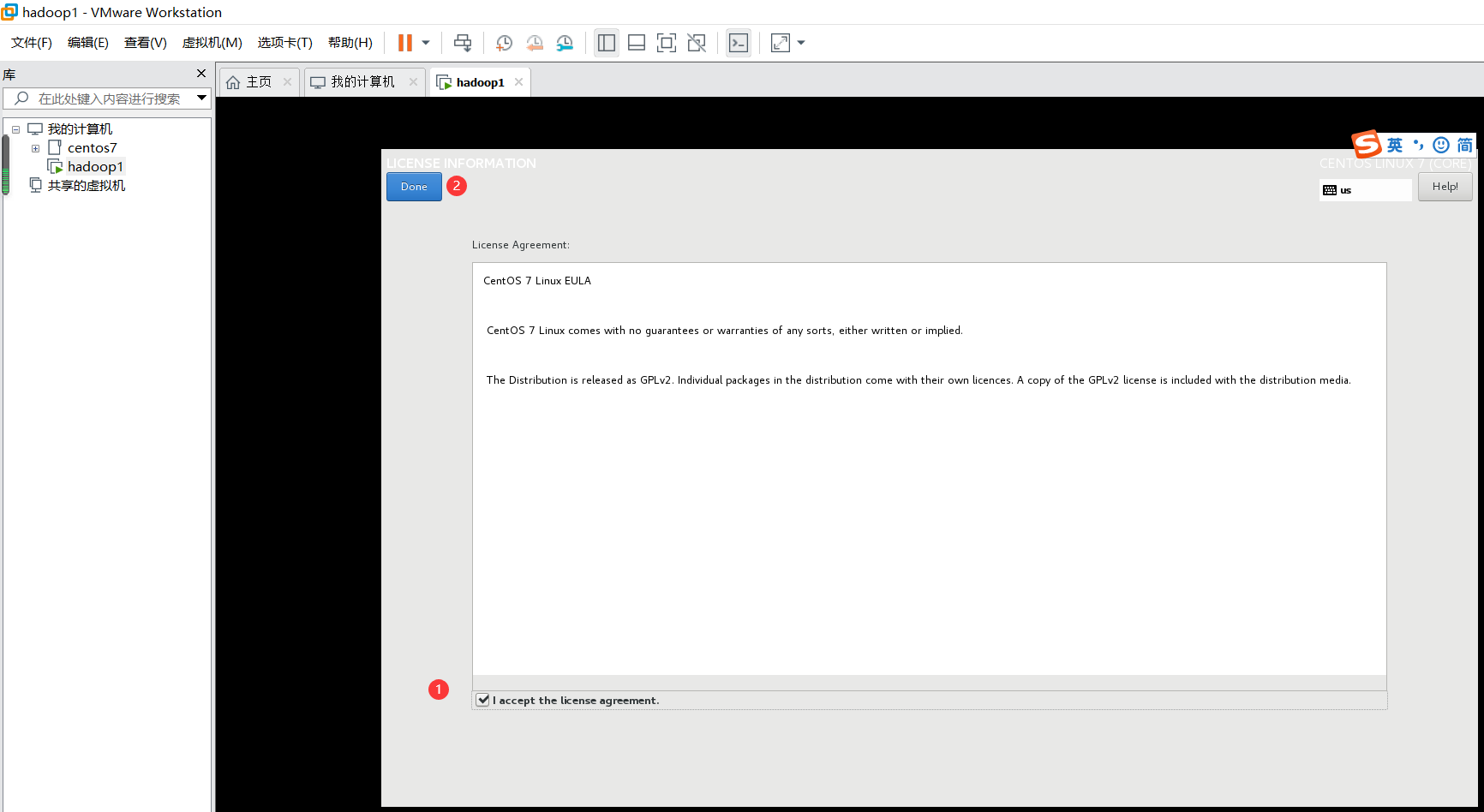Select 共享的虚拟机 in the library tree
Screen dimensions: 1484x812
coord(86,186)
